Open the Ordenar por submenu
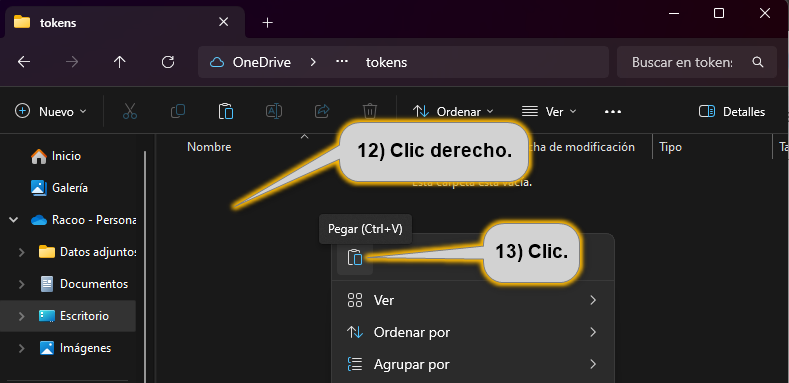 coord(473,332)
